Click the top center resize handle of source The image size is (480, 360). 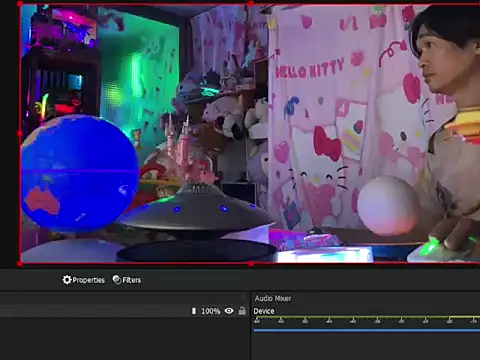pyautogui.click(x=251, y=4)
